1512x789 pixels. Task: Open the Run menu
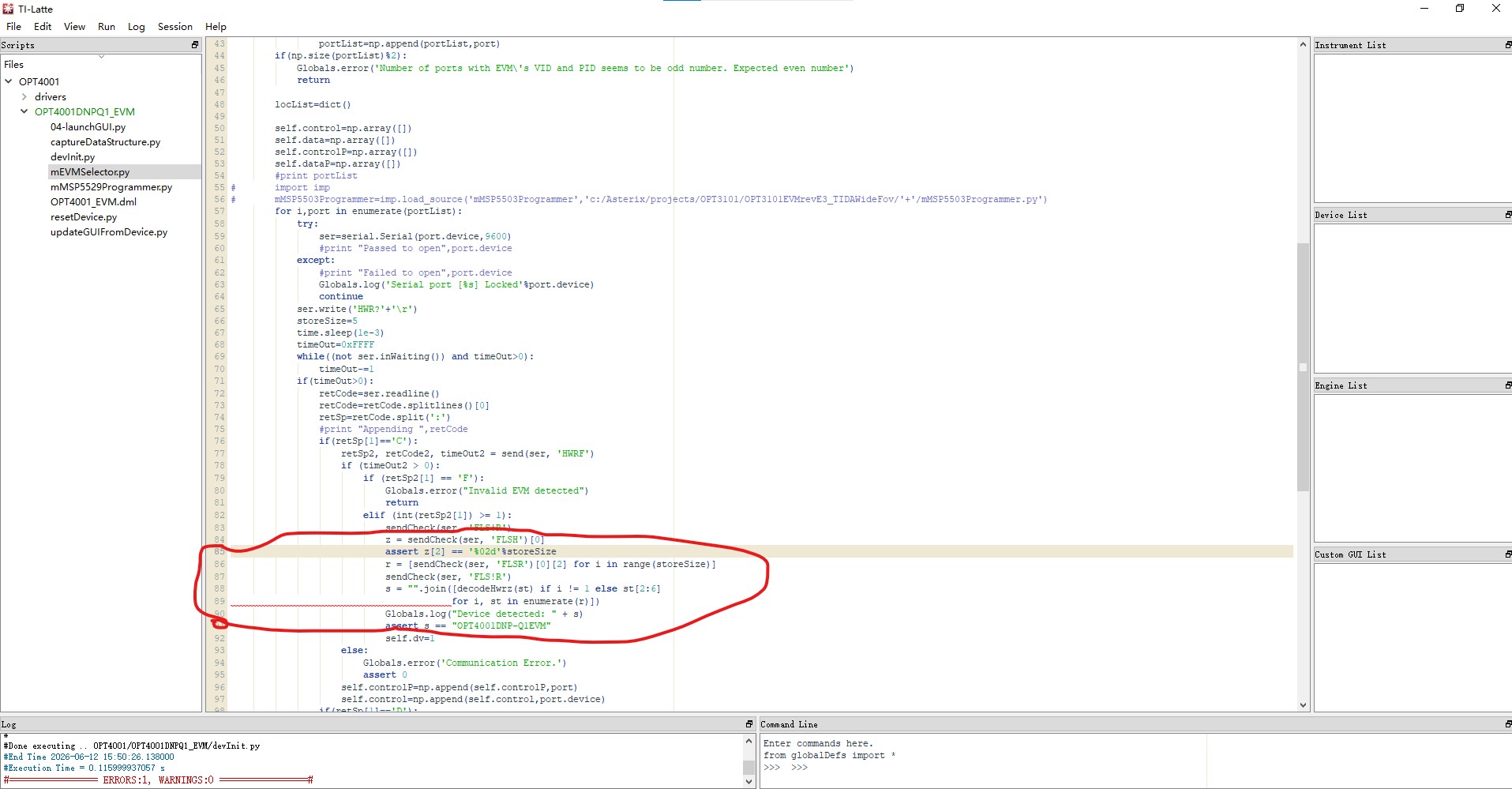107,26
